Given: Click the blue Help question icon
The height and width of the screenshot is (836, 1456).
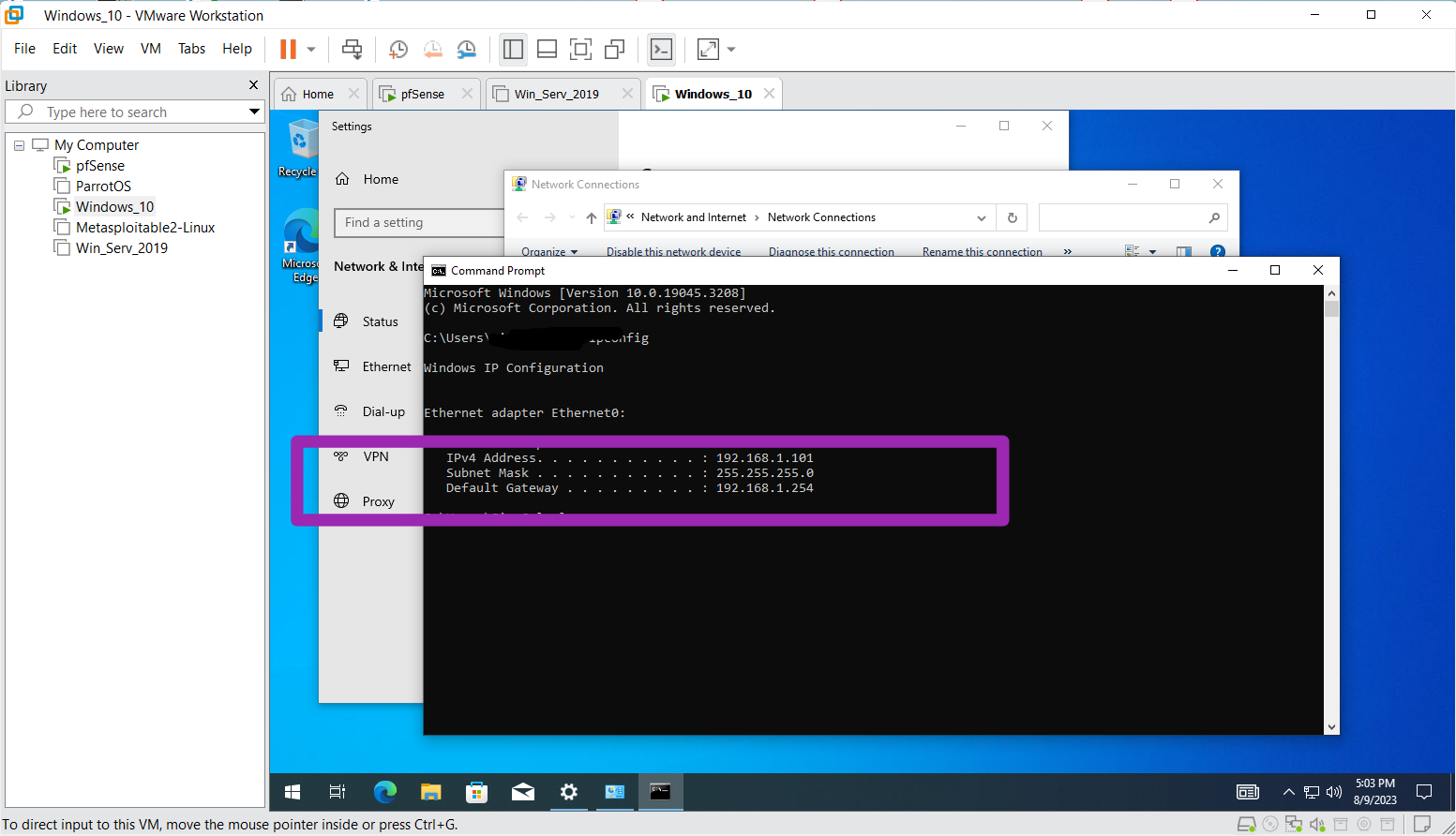Looking at the screenshot, I should [1218, 251].
